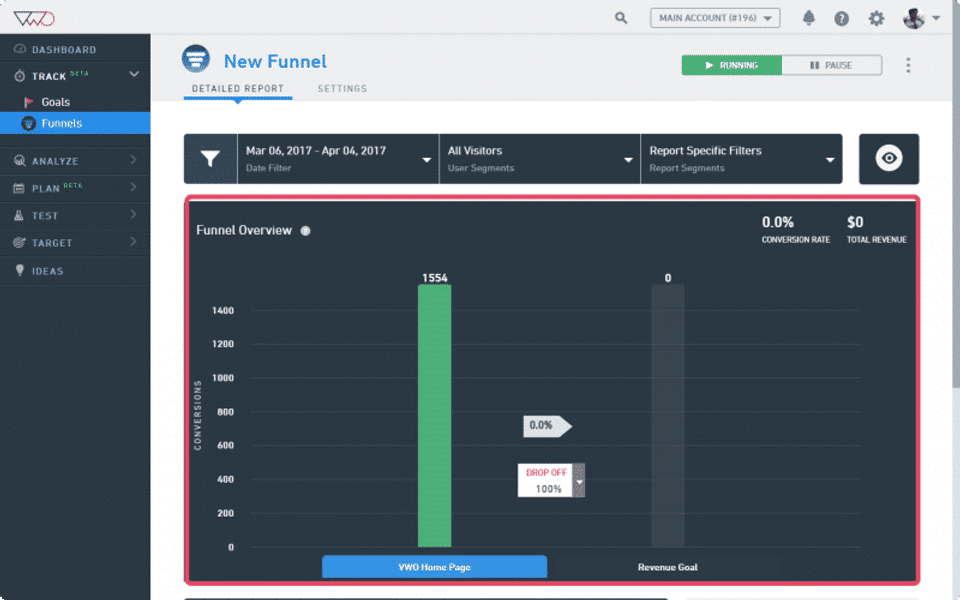This screenshot has height=600, width=960.
Task: Click the Funnels sidebar icon
Action: tap(28, 123)
